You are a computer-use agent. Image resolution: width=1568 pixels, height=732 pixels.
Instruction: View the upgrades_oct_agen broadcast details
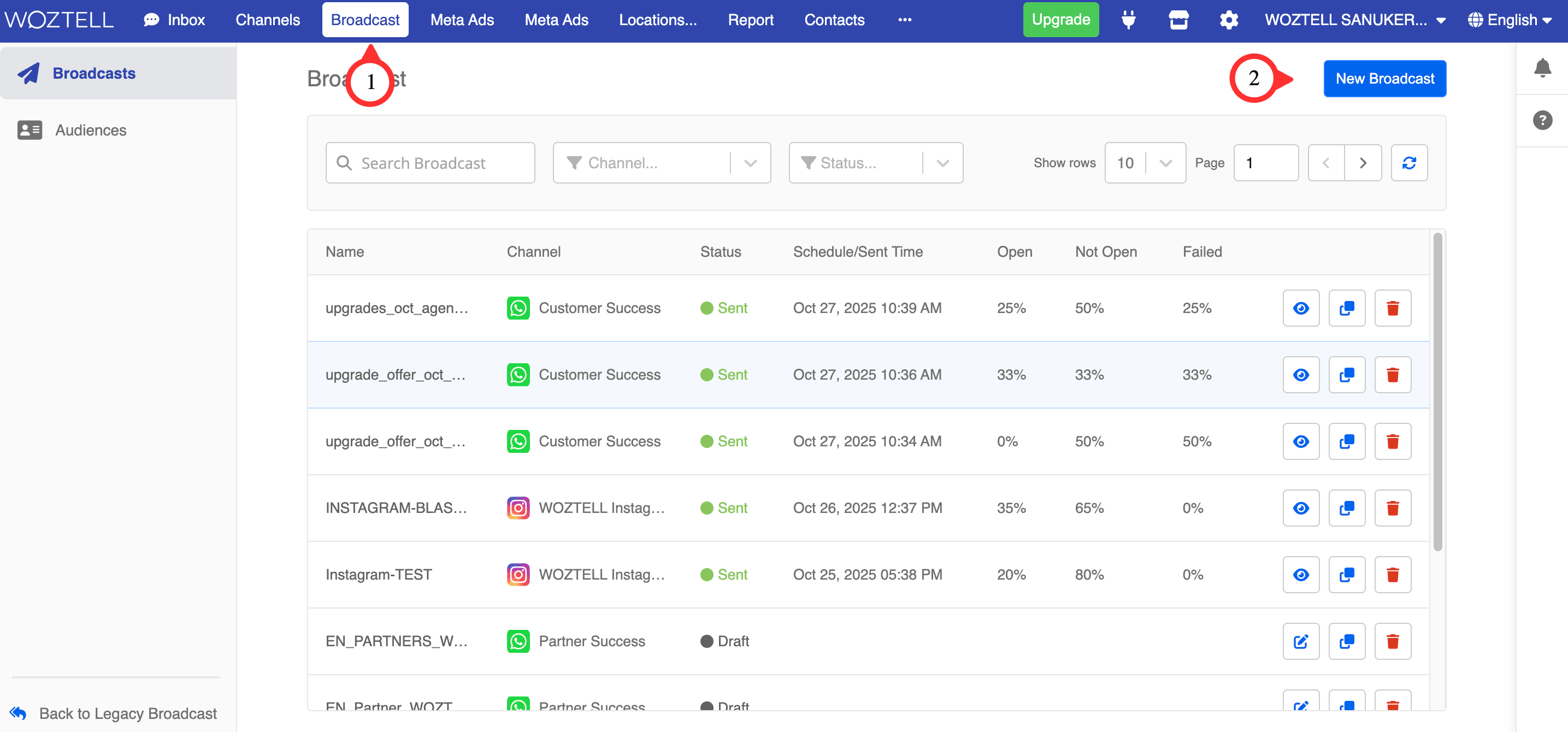point(1301,308)
